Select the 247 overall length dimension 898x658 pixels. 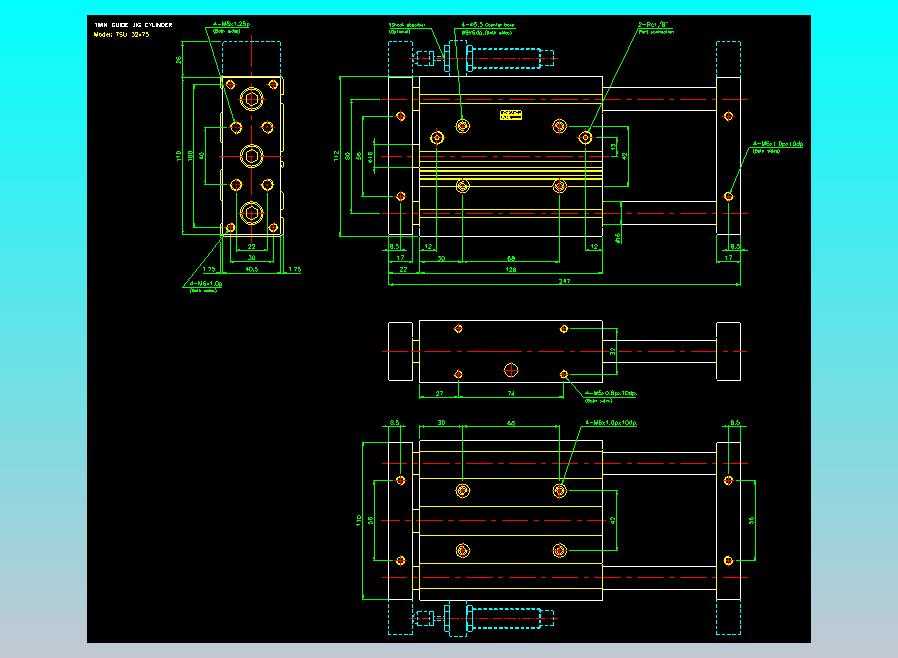tap(563, 281)
